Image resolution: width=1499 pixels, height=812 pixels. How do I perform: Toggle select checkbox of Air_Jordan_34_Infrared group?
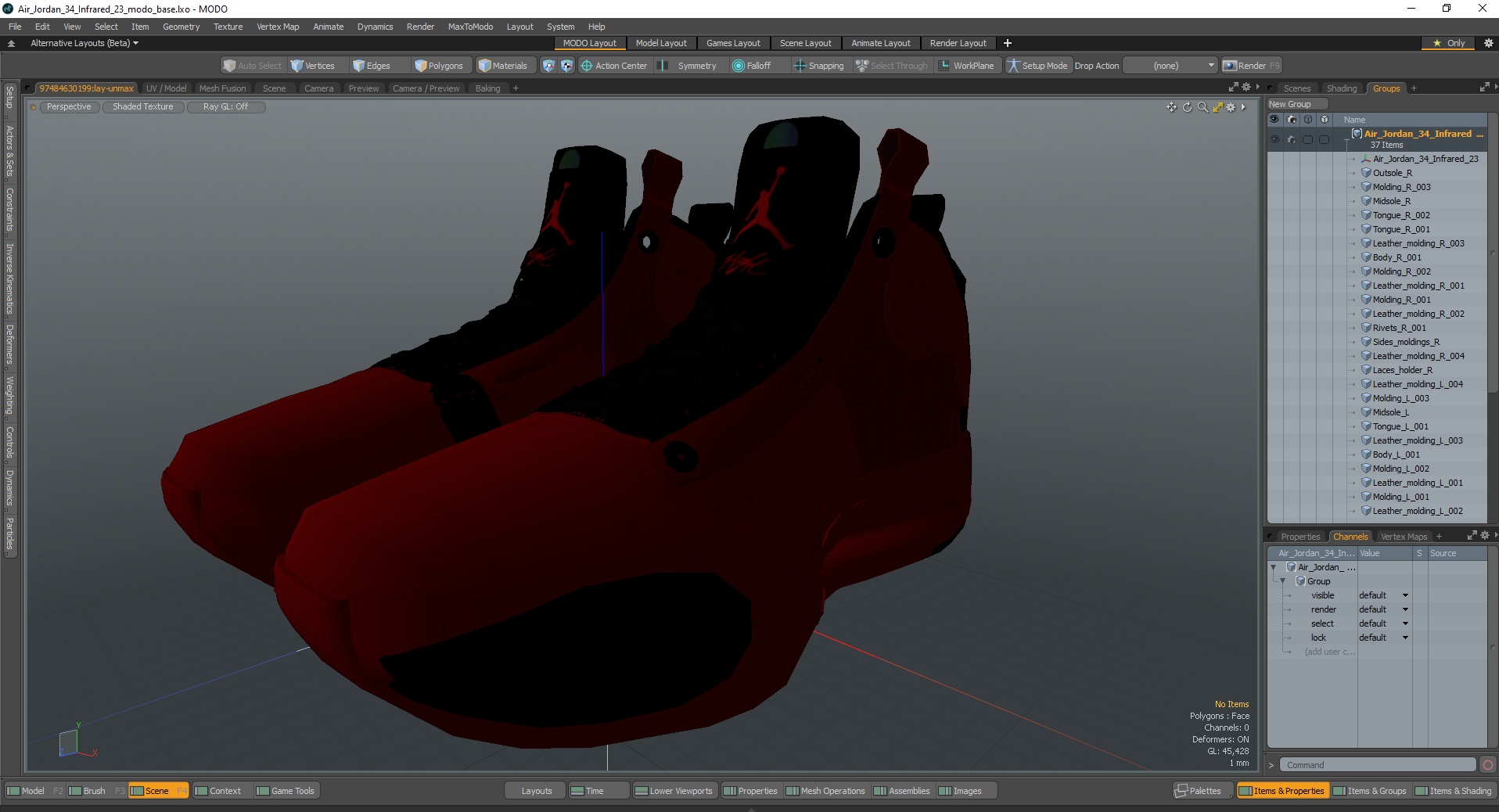click(x=1307, y=139)
